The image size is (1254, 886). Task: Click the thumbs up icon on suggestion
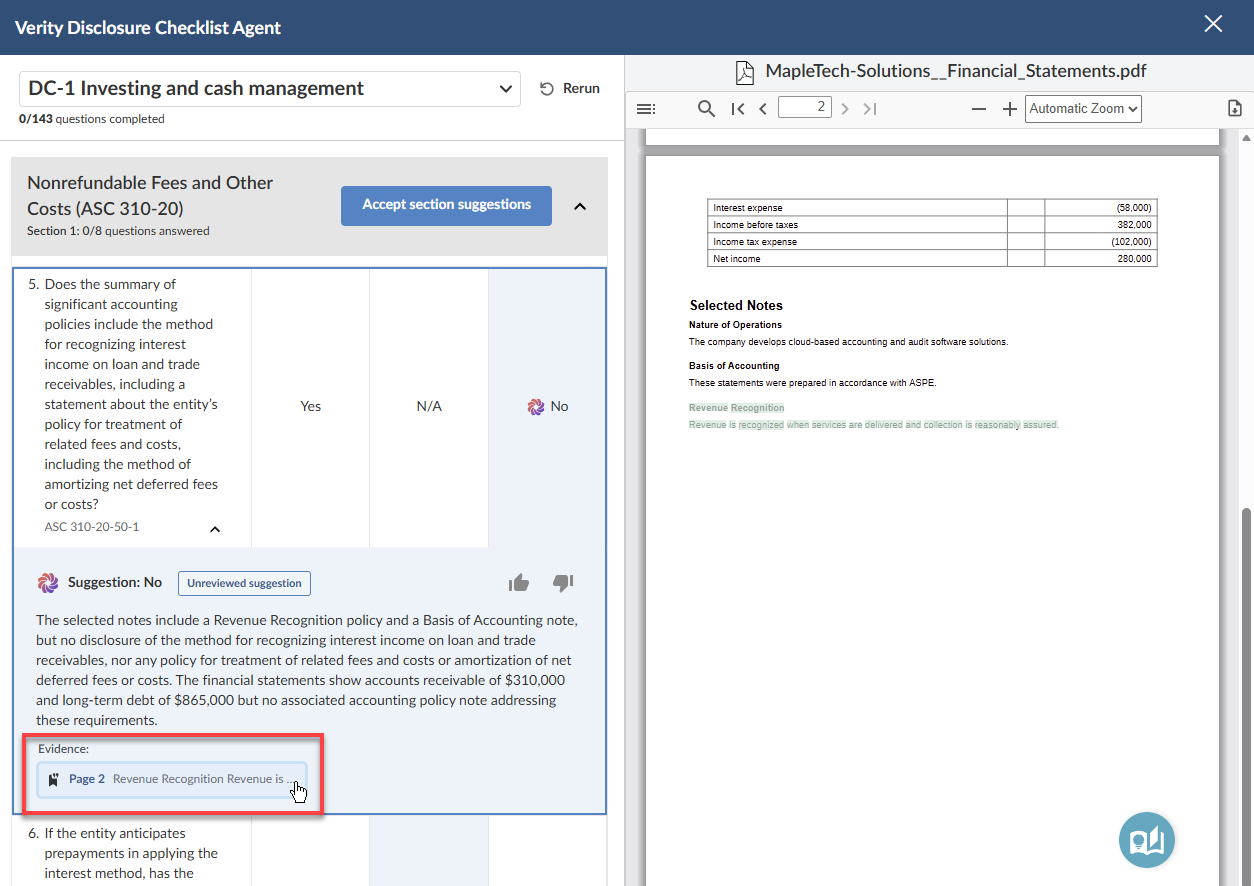pyautogui.click(x=518, y=583)
